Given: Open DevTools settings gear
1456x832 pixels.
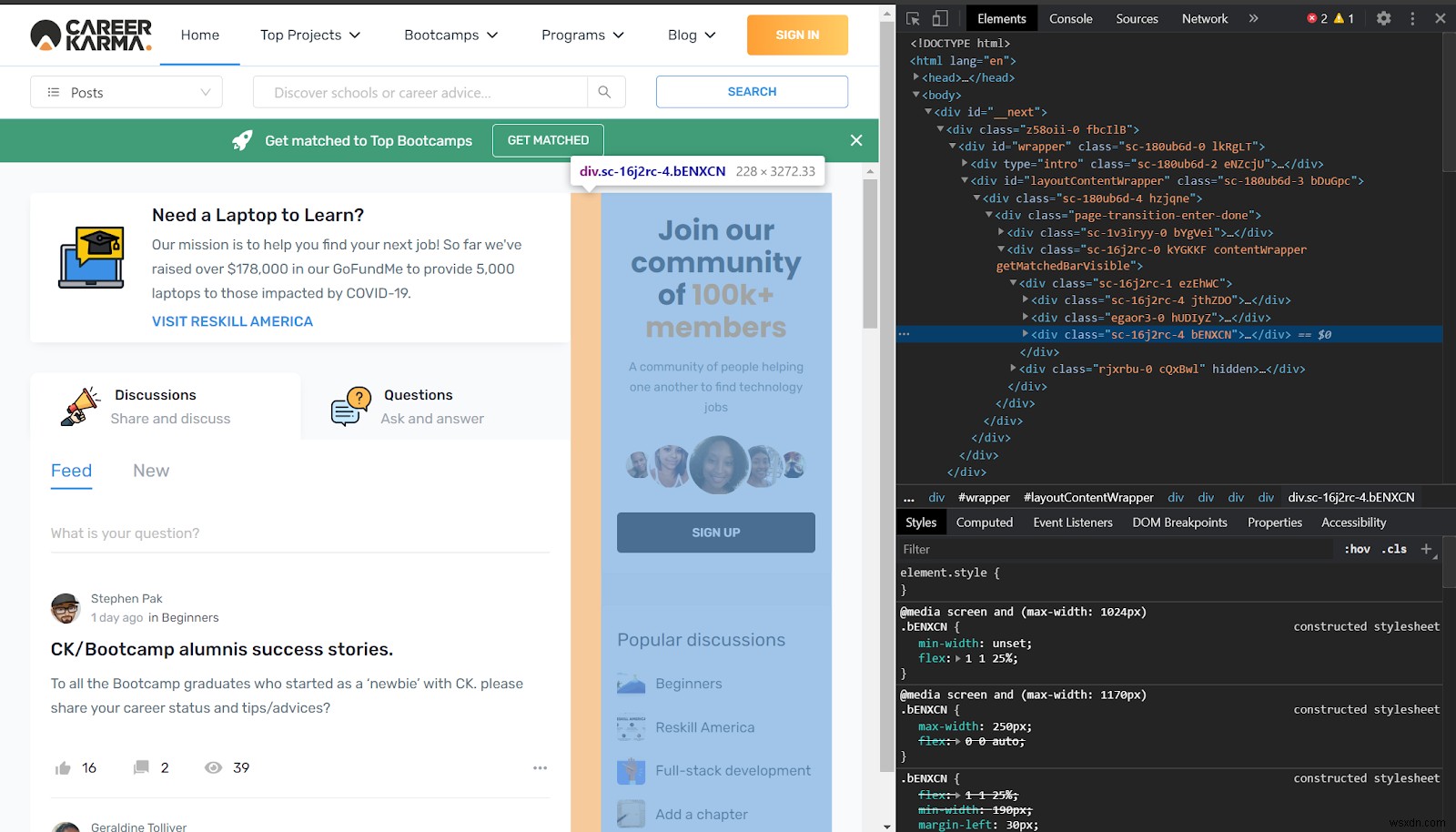Looking at the screenshot, I should coord(1384,17).
